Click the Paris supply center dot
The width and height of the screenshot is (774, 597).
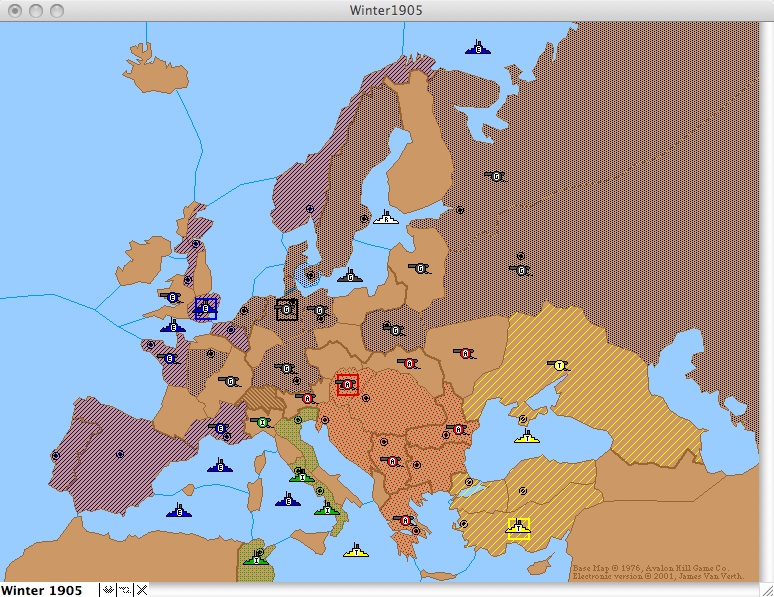pyautogui.click(x=211, y=354)
